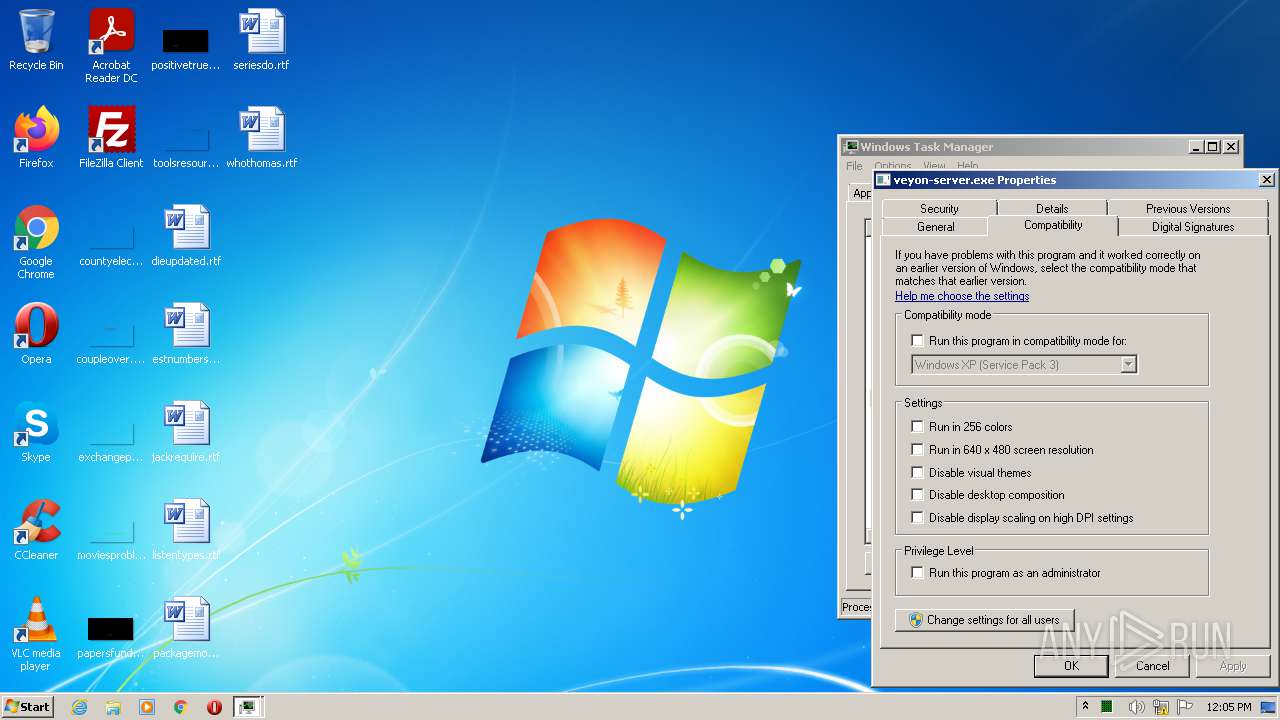Open the Recycle Bin desktop icon
Image resolution: width=1280 pixels, height=720 pixels.
point(36,40)
